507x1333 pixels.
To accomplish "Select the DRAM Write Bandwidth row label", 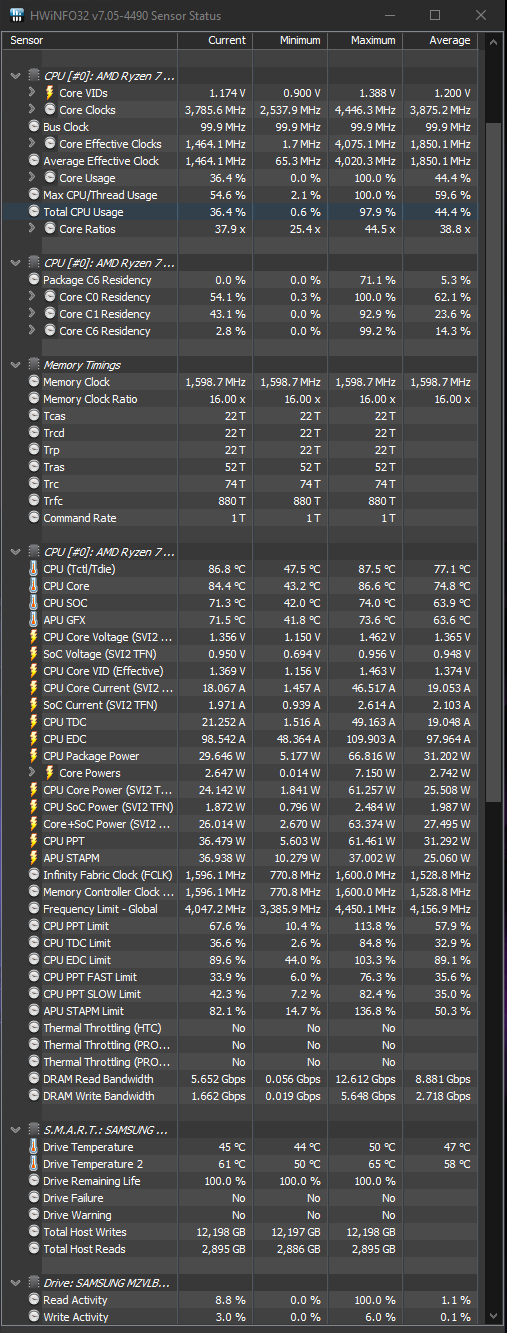I will 99,1096.
